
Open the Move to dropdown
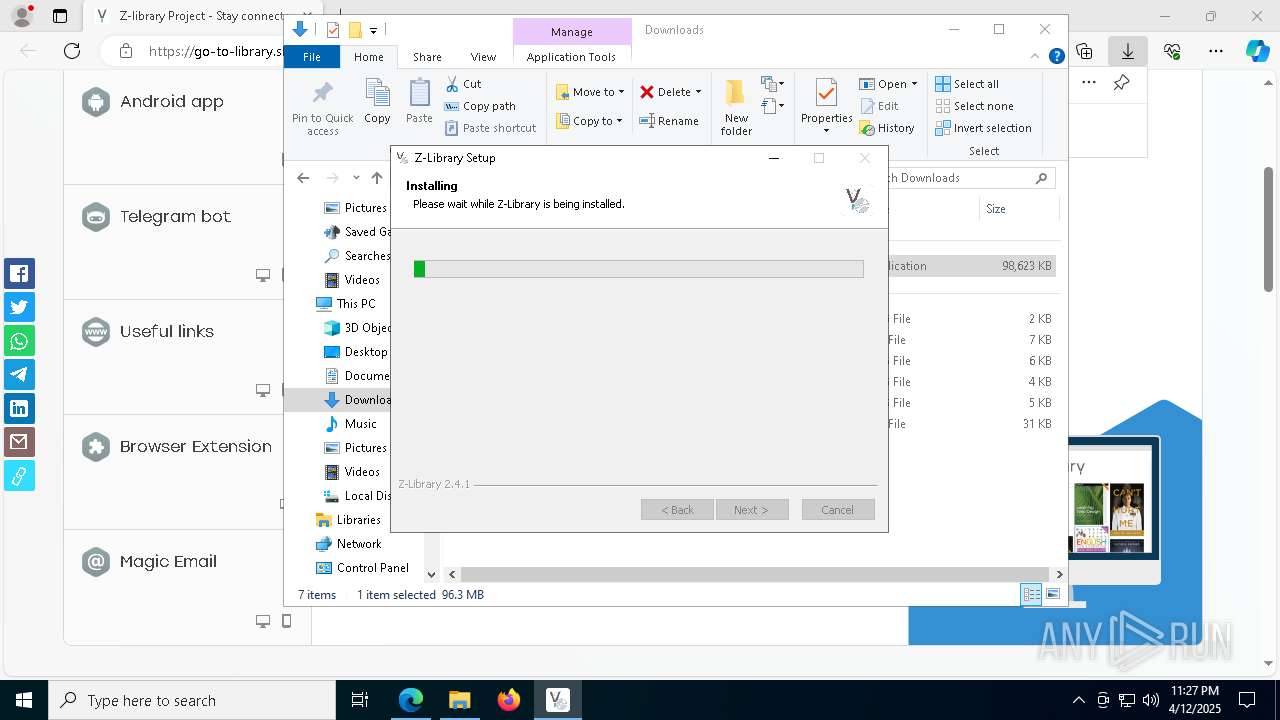point(590,92)
